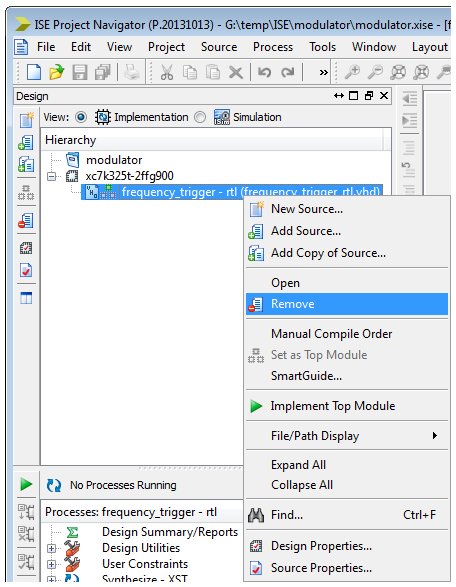Screen dimensions: 456x587
Task: Open the Project menu
Action: [x=166, y=47]
